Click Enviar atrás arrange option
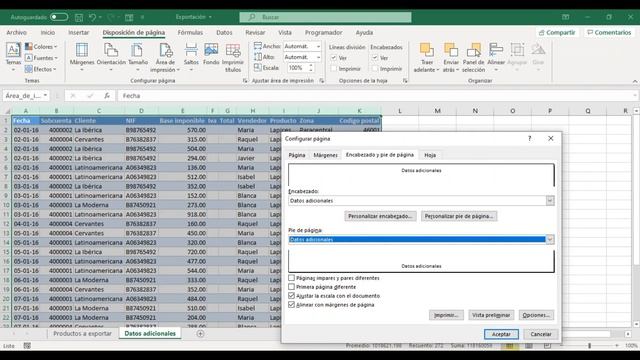This screenshot has height=360, width=640. (x=451, y=57)
